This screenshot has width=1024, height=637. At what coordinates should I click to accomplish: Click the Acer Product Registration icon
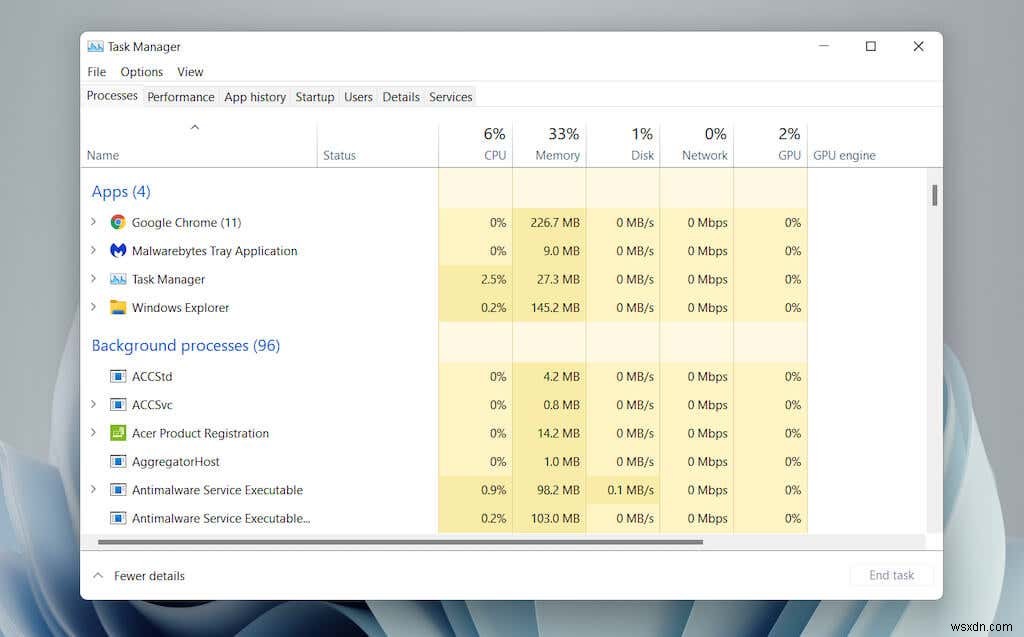pyautogui.click(x=117, y=433)
